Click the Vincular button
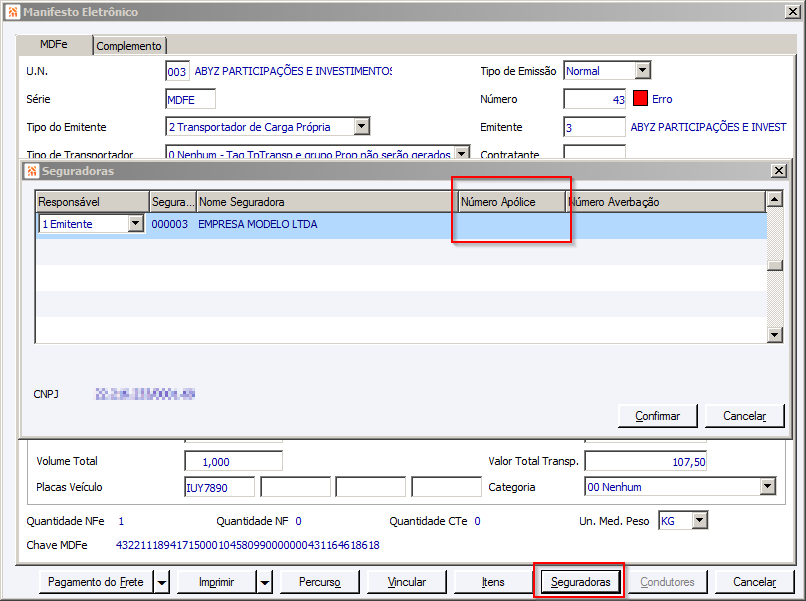The image size is (806, 601). pyautogui.click(x=407, y=582)
